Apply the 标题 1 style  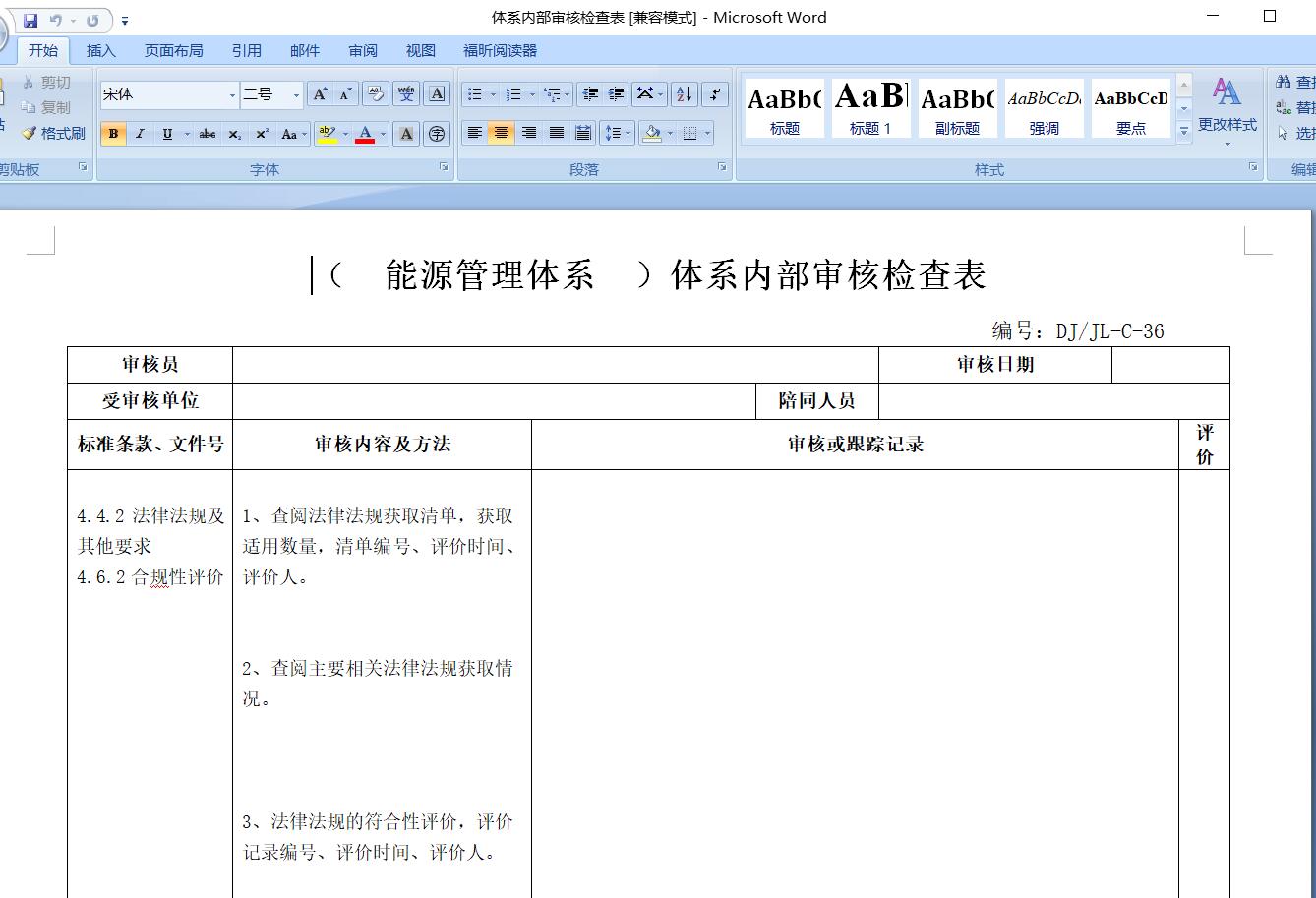pyautogui.click(x=870, y=108)
